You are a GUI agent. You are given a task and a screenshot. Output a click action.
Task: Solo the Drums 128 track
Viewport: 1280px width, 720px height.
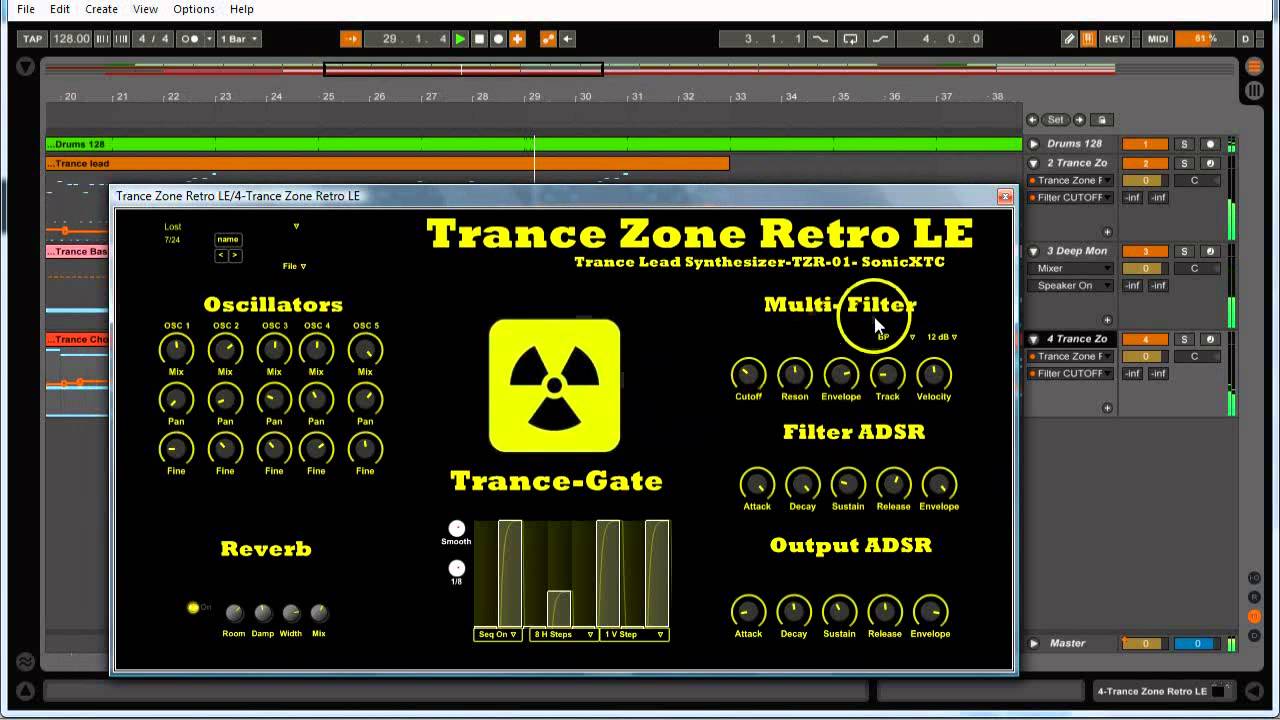pos(1184,144)
